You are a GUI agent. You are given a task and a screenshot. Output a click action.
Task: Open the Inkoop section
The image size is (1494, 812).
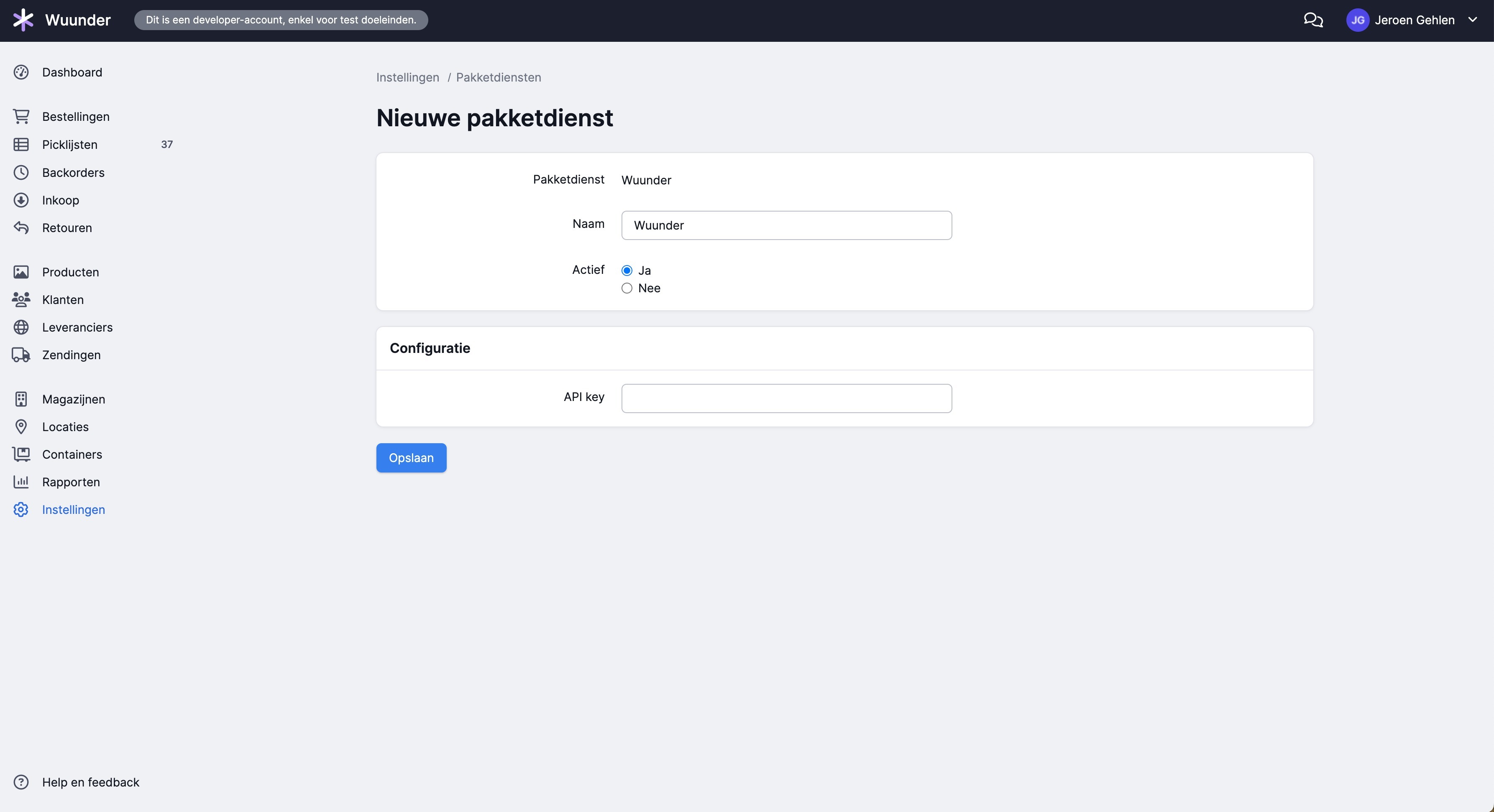[60, 200]
